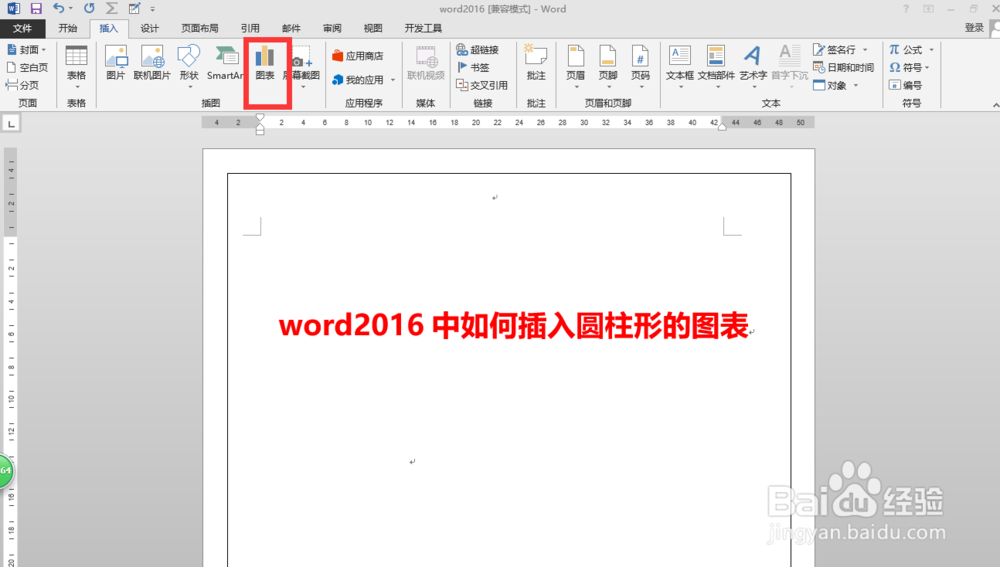1000x567 pixels.
Task: Insert a cross-reference (交叉引用)
Action: [482, 85]
